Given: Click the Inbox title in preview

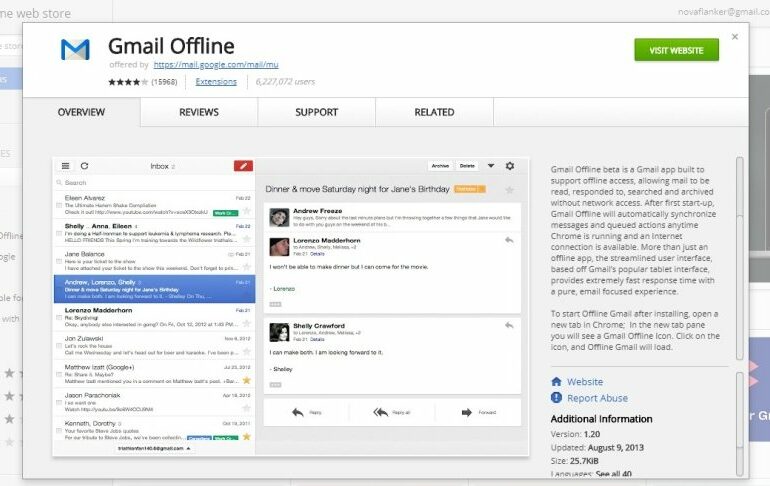Looking at the screenshot, I should coord(159,166).
